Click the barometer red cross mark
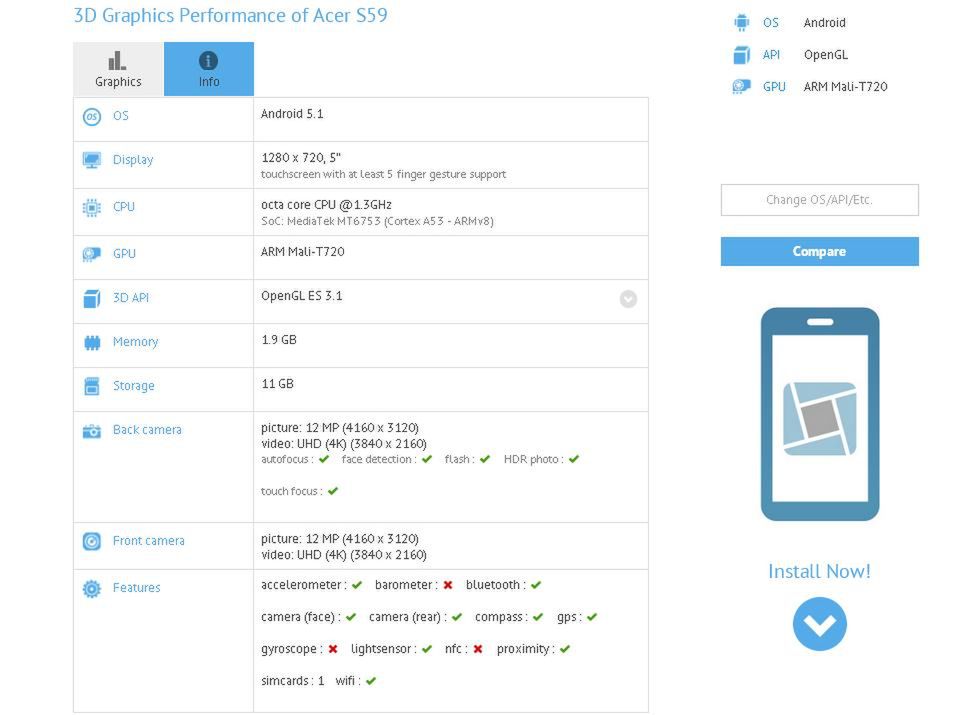This screenshot has height=715, width=964. tap(448, 585)
